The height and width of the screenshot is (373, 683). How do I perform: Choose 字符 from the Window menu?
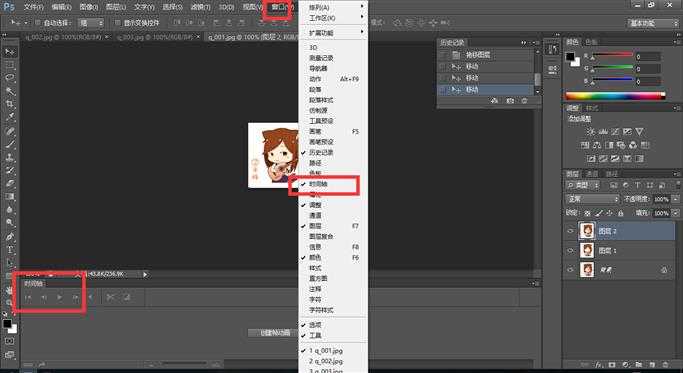pyautogui.click(x=333, y=299)
